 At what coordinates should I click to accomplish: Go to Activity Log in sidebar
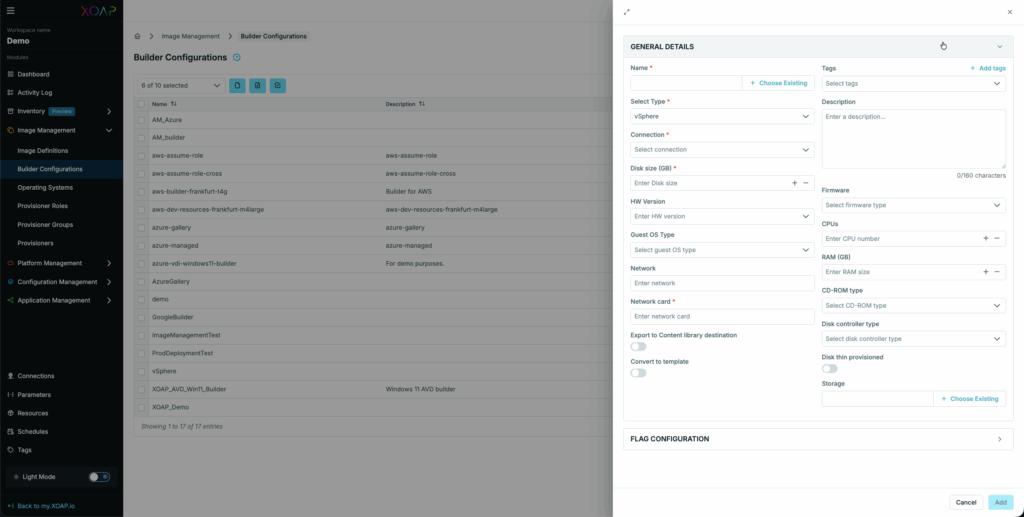pyautogui.click(x=35, y=92)
